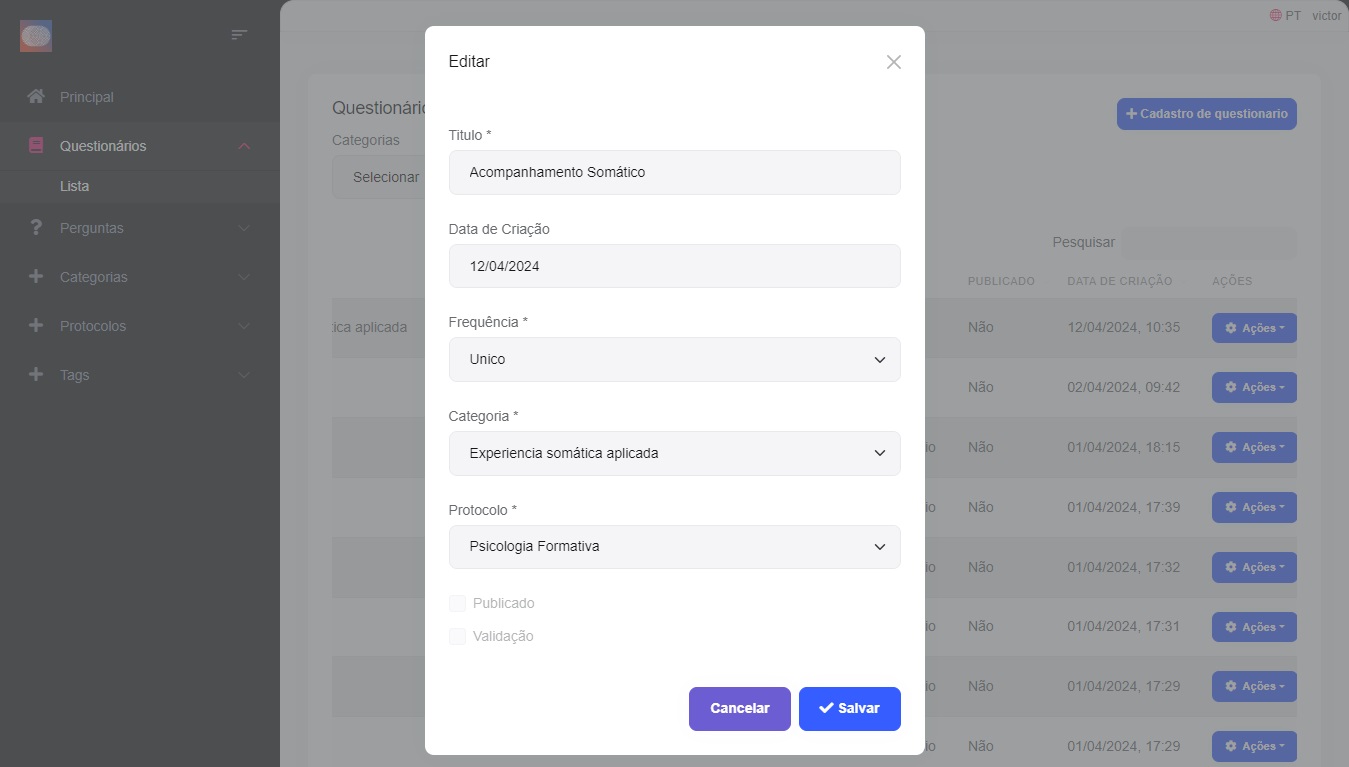Click the plus icon beside Categorias
Screen dimensions: 1349x767
36,277
